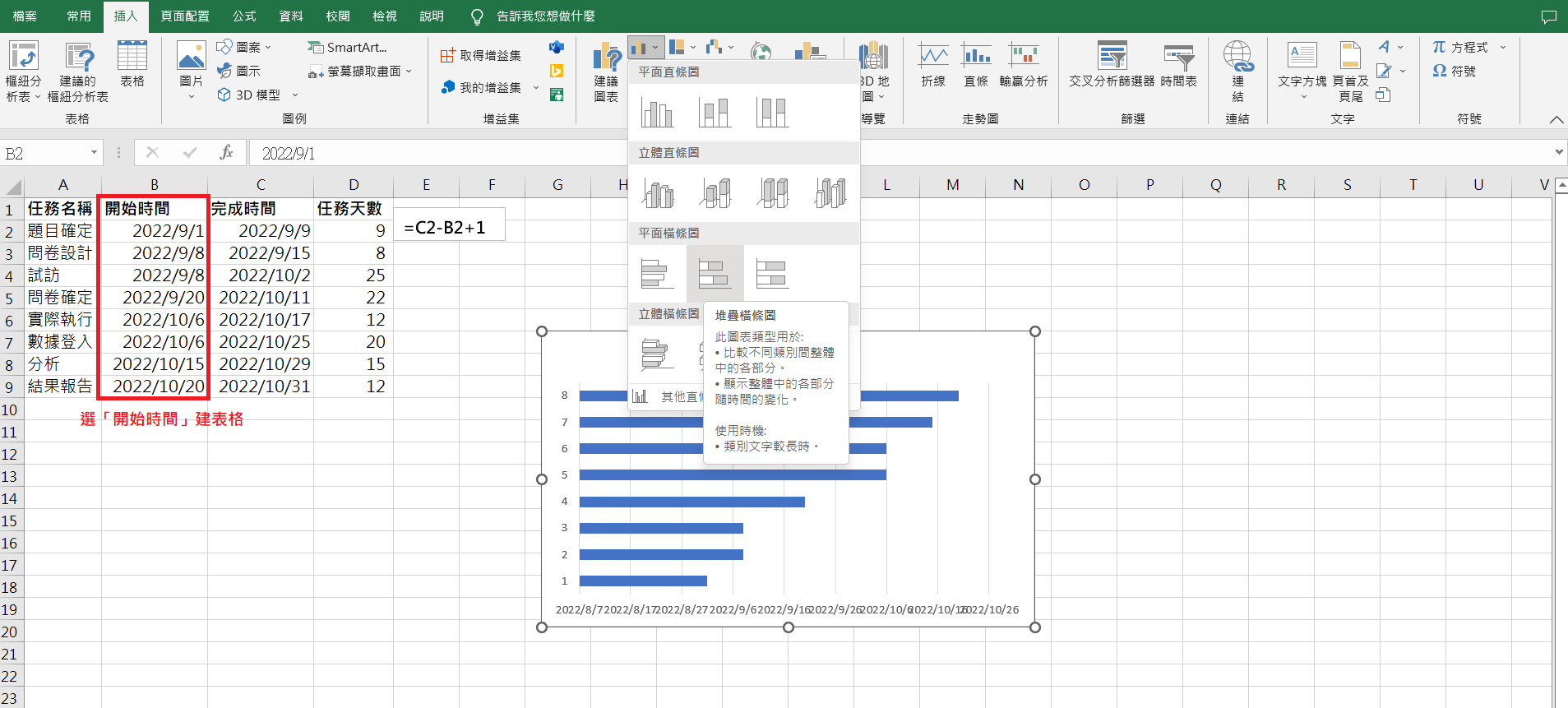Switch to 公式 formulas tab
Viewport: 1568px width, 708px height.
[244, 16]
